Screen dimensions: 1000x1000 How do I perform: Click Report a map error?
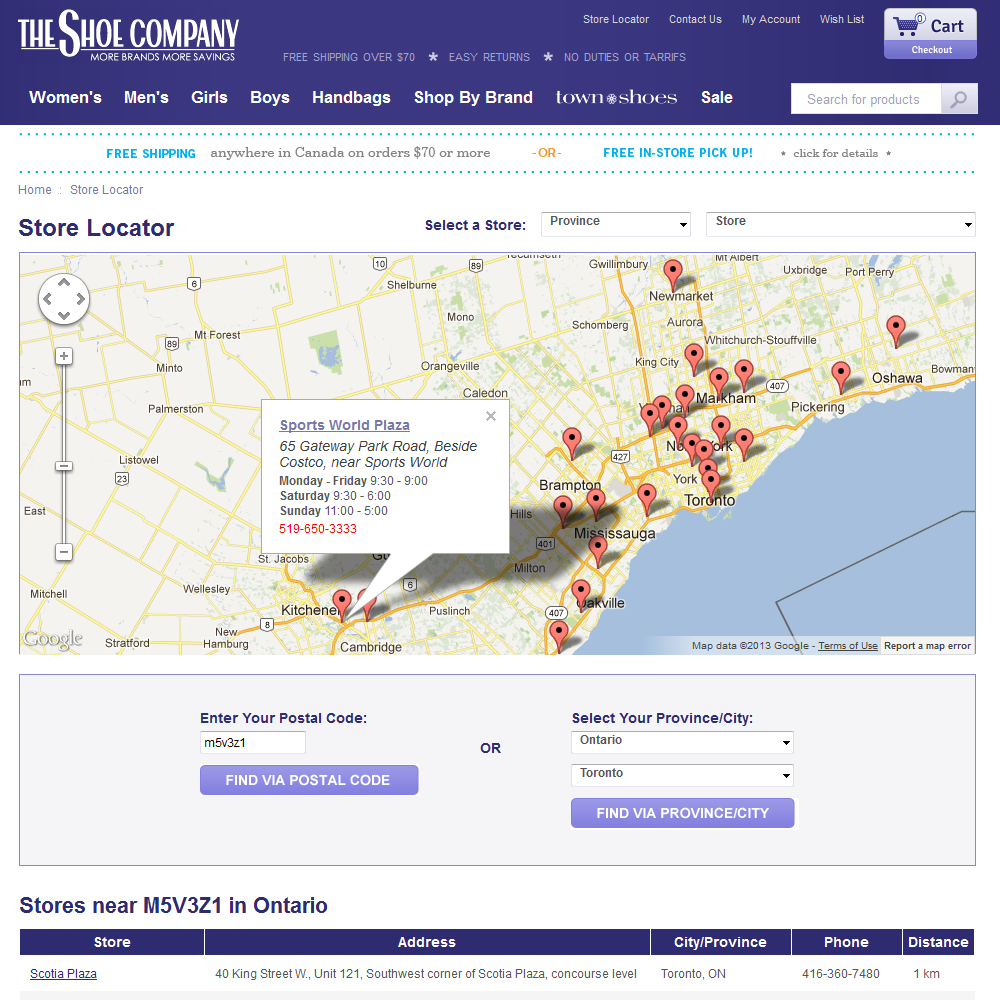click(x=927, y=645)
